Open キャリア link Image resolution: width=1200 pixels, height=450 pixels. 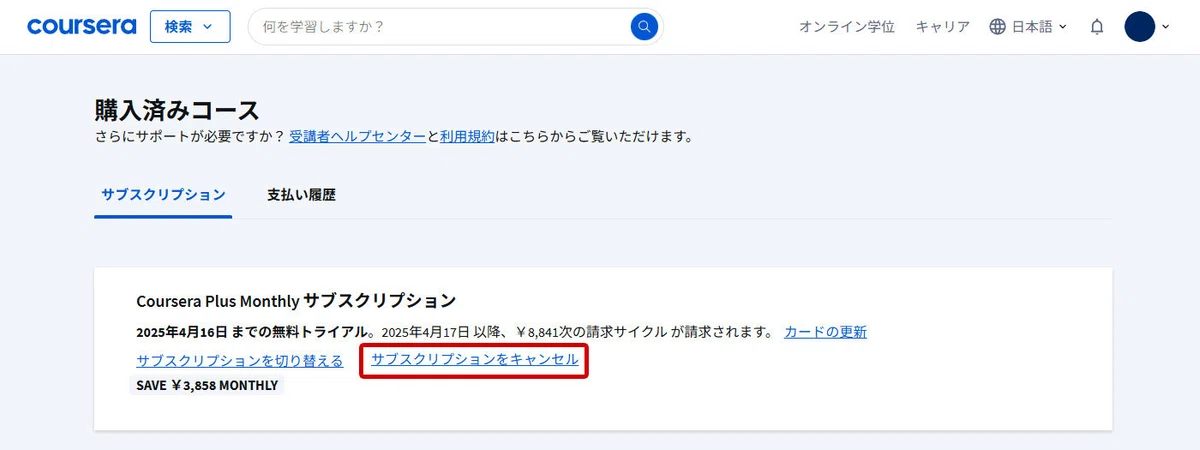coord(943,27)
